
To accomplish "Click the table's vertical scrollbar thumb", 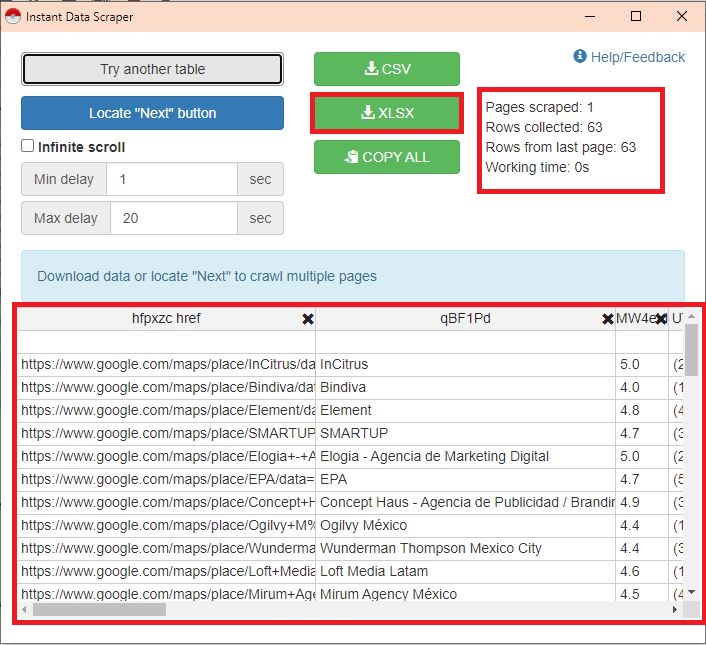I will pyautogui.click(x=691, y=350).
